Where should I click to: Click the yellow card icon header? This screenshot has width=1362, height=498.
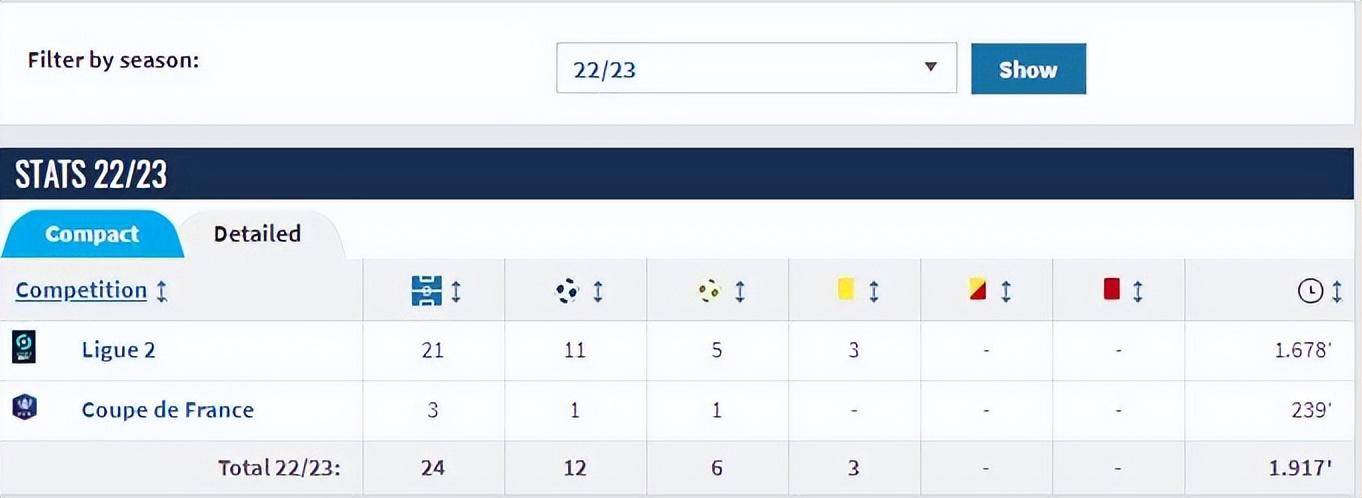(846, 290)
